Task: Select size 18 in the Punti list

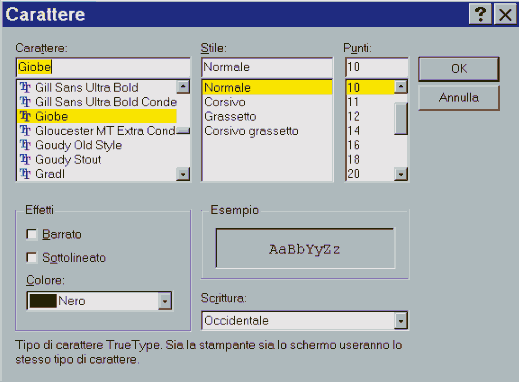Action: 370,160
